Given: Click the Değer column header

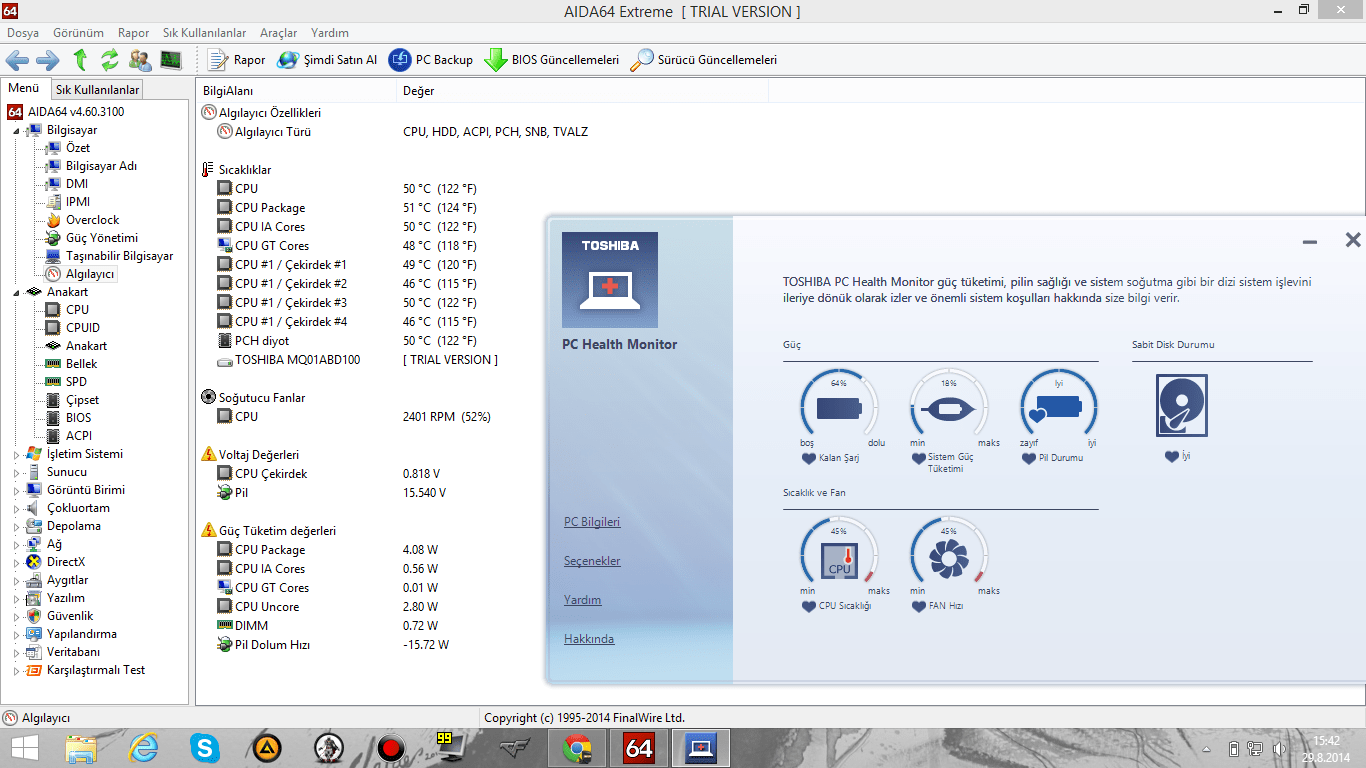Looking at the screenshot, I should (x=582, y=91).
